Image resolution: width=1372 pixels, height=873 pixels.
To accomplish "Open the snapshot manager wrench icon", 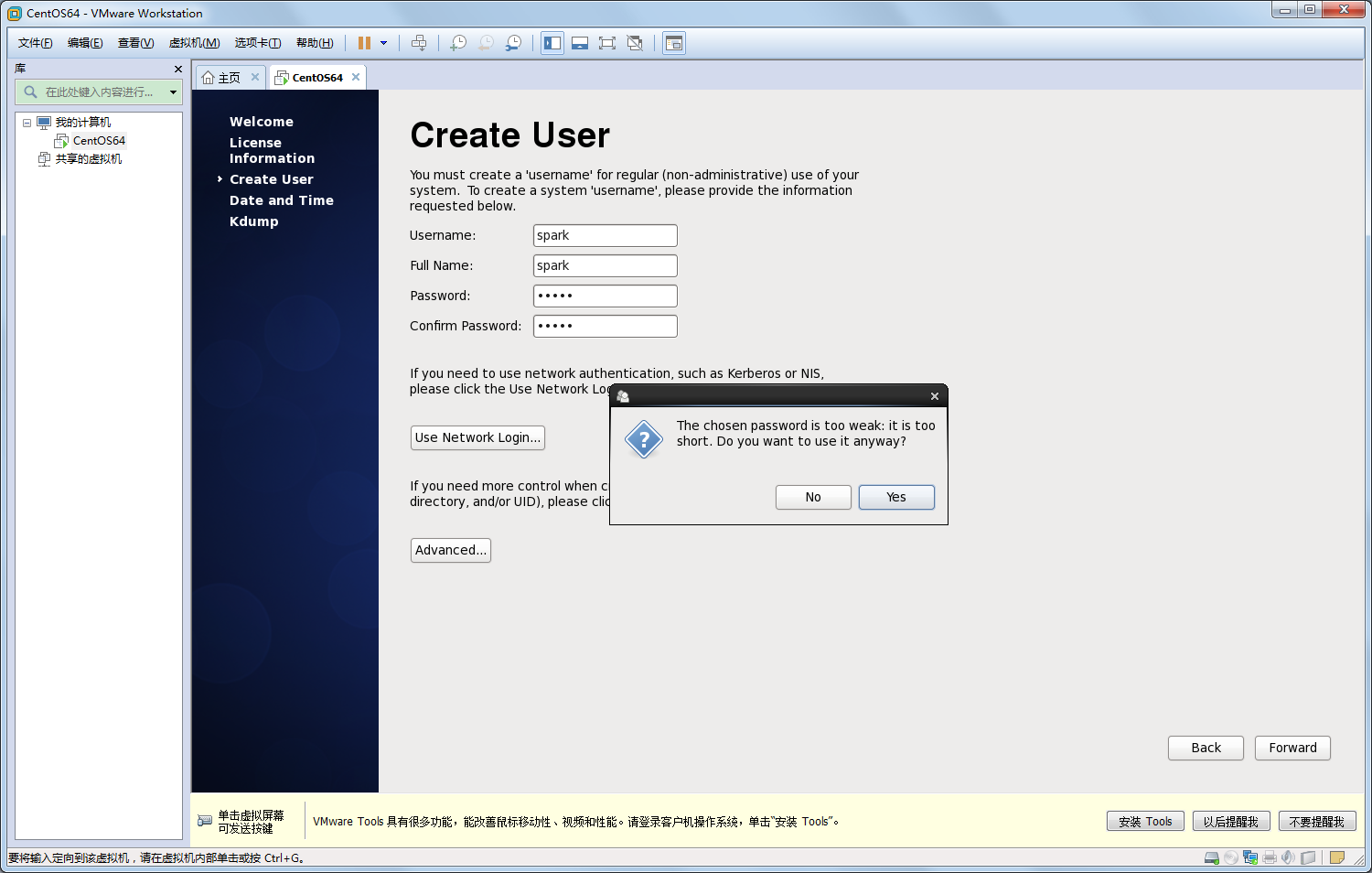I will click(514, 43).
